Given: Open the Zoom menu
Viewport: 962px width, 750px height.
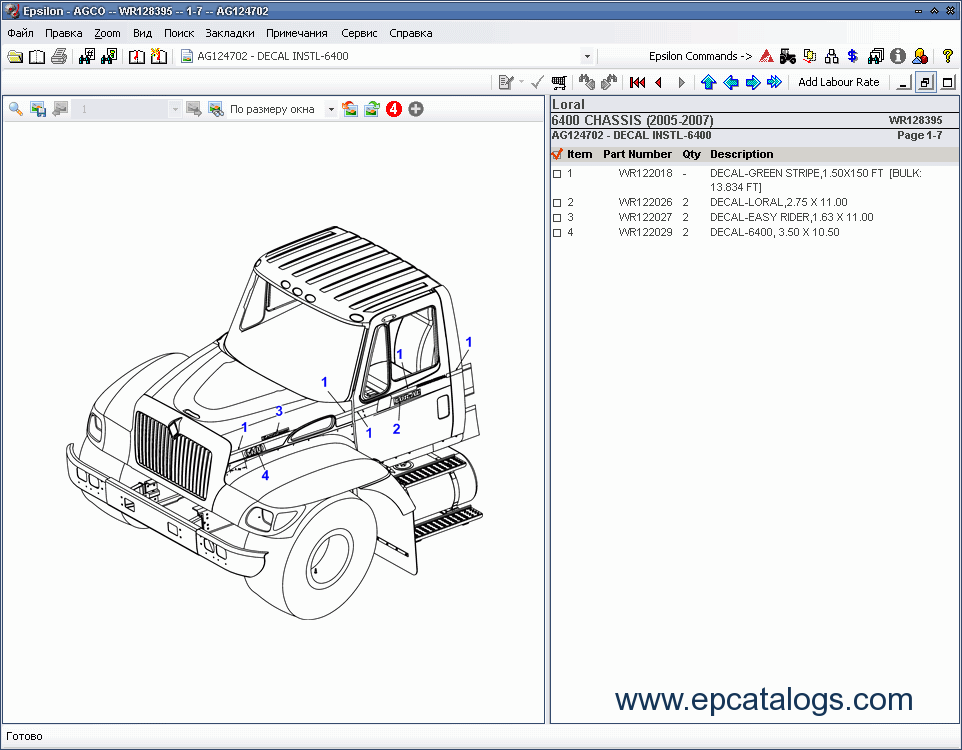Looking at the screenshot, I should [107, 33].
